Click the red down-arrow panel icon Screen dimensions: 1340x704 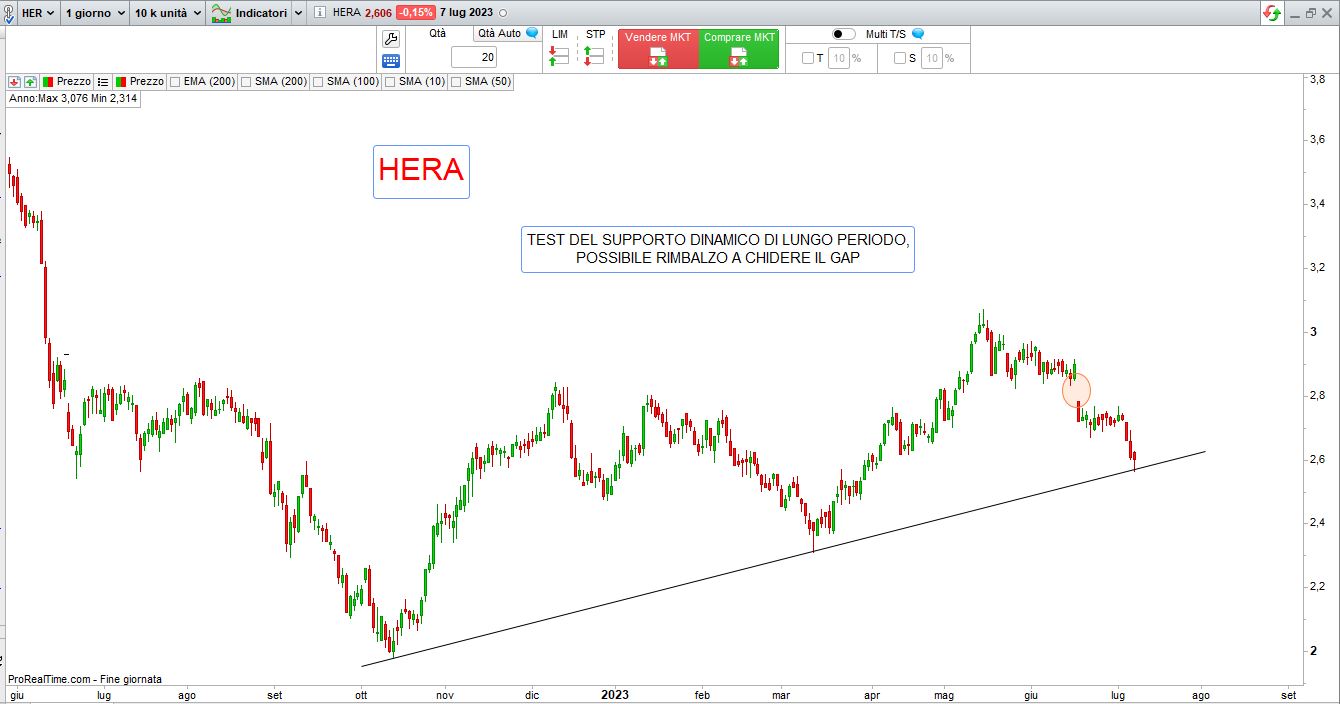coord(15,81)
